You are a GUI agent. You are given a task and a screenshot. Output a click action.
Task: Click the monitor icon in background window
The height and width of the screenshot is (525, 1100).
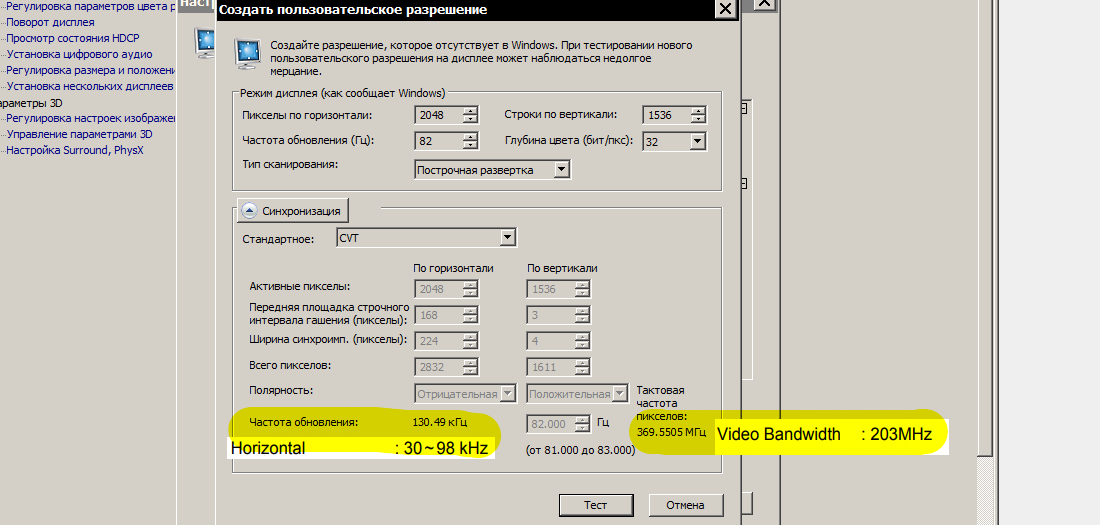[205, 42]
